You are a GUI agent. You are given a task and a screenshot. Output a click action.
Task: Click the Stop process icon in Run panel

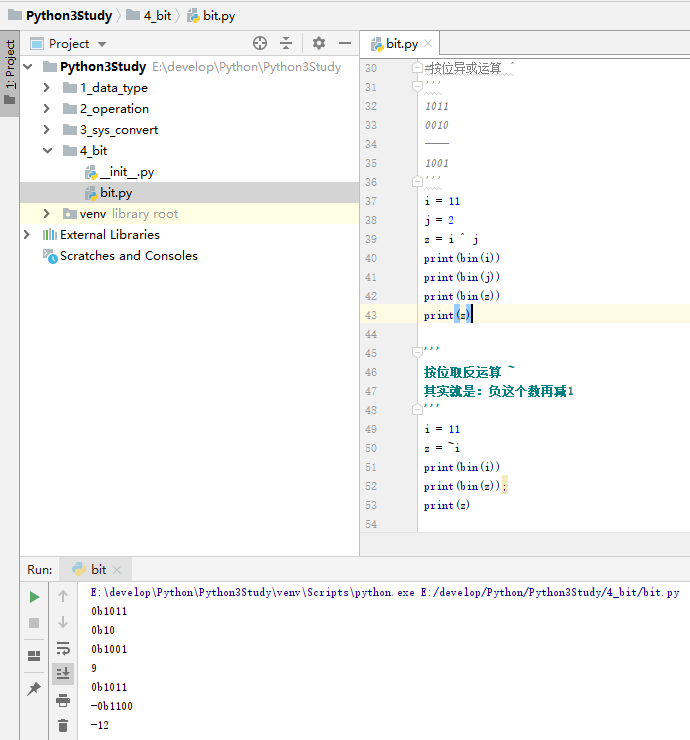pos(35,622)
